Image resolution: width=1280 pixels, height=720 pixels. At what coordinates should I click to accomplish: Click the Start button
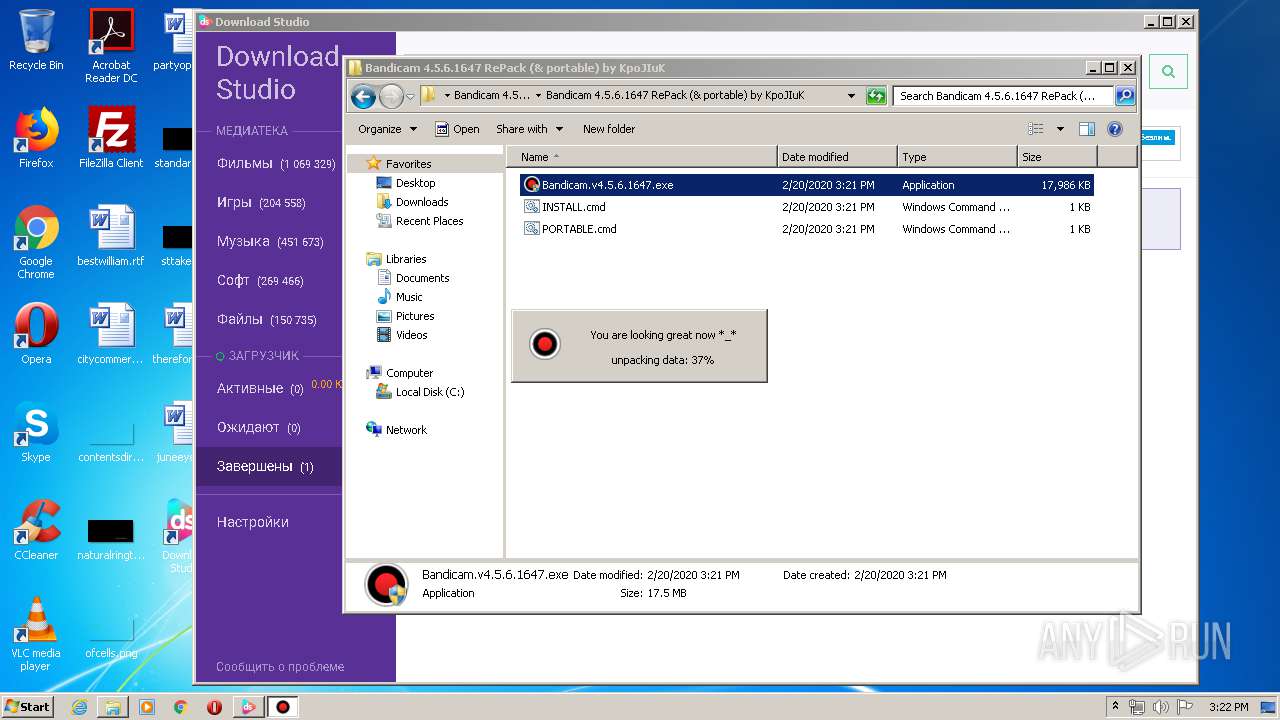click(28, 707)
